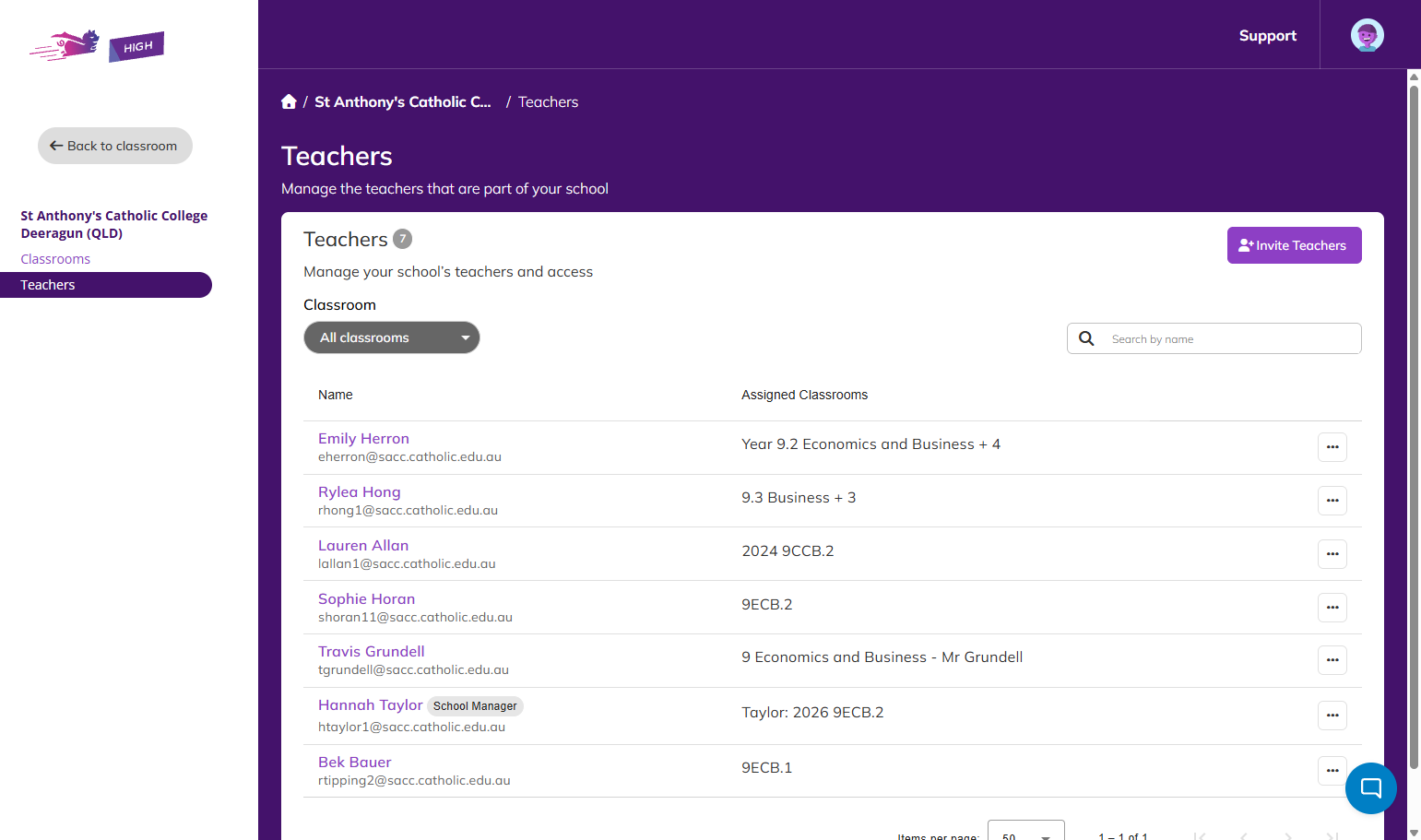Screen dimensions: 1421x840
Task: Open Emily Herron's teacher profile
Action: (x=363, y=439)
